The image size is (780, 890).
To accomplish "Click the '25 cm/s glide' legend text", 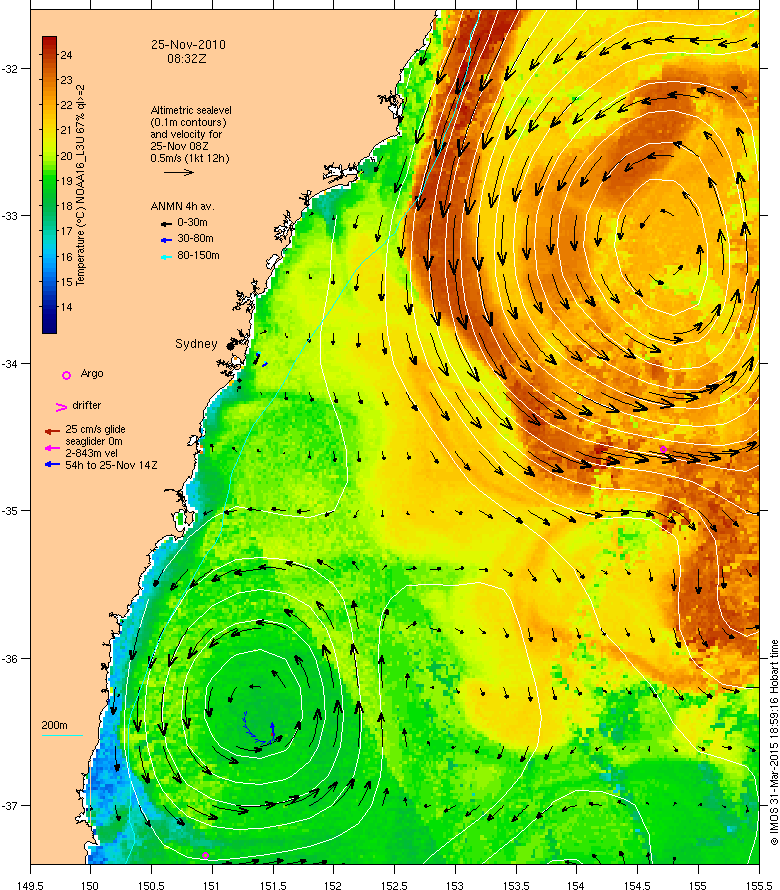I will 95,430.
